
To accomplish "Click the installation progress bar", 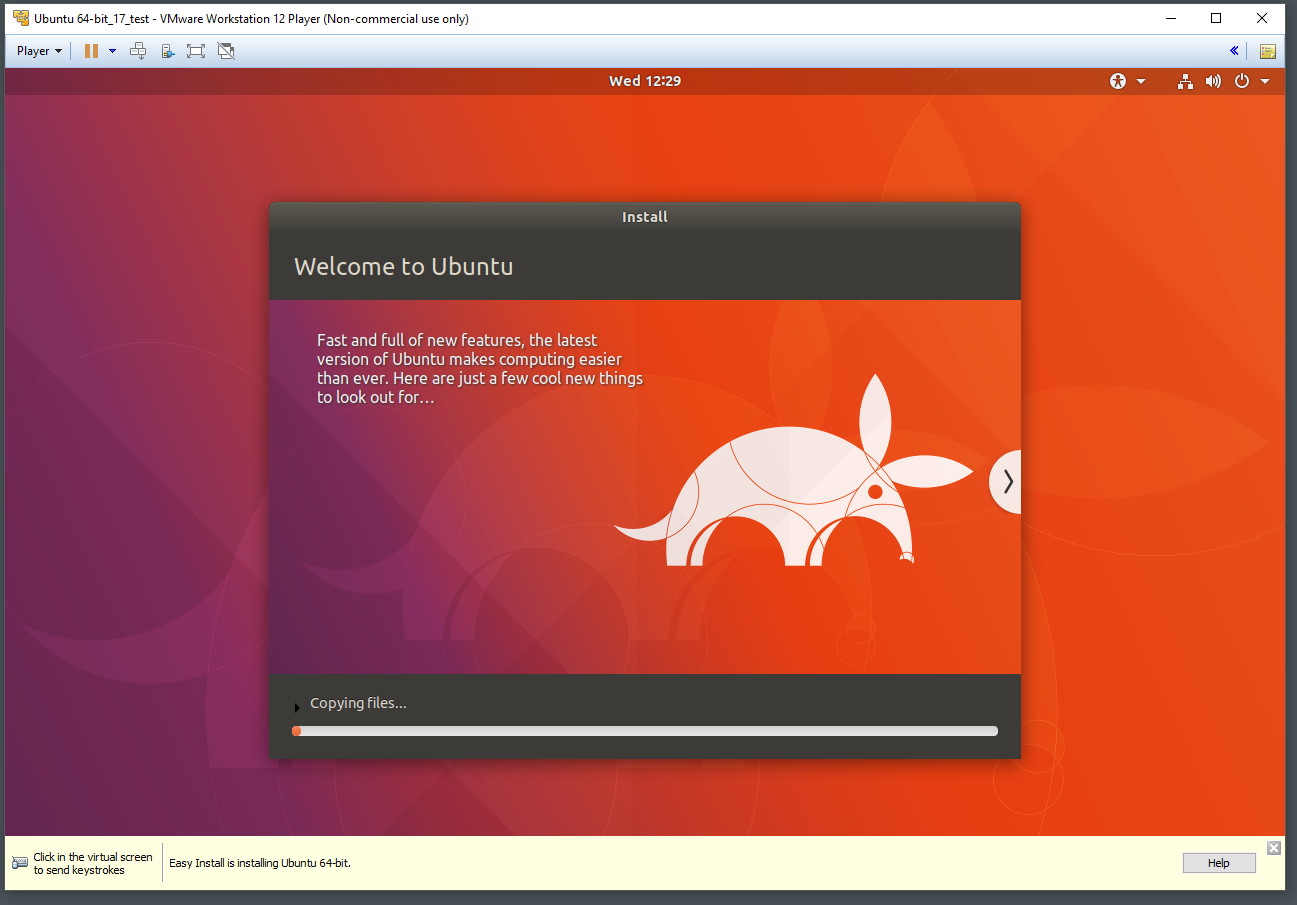I will 645,731.
